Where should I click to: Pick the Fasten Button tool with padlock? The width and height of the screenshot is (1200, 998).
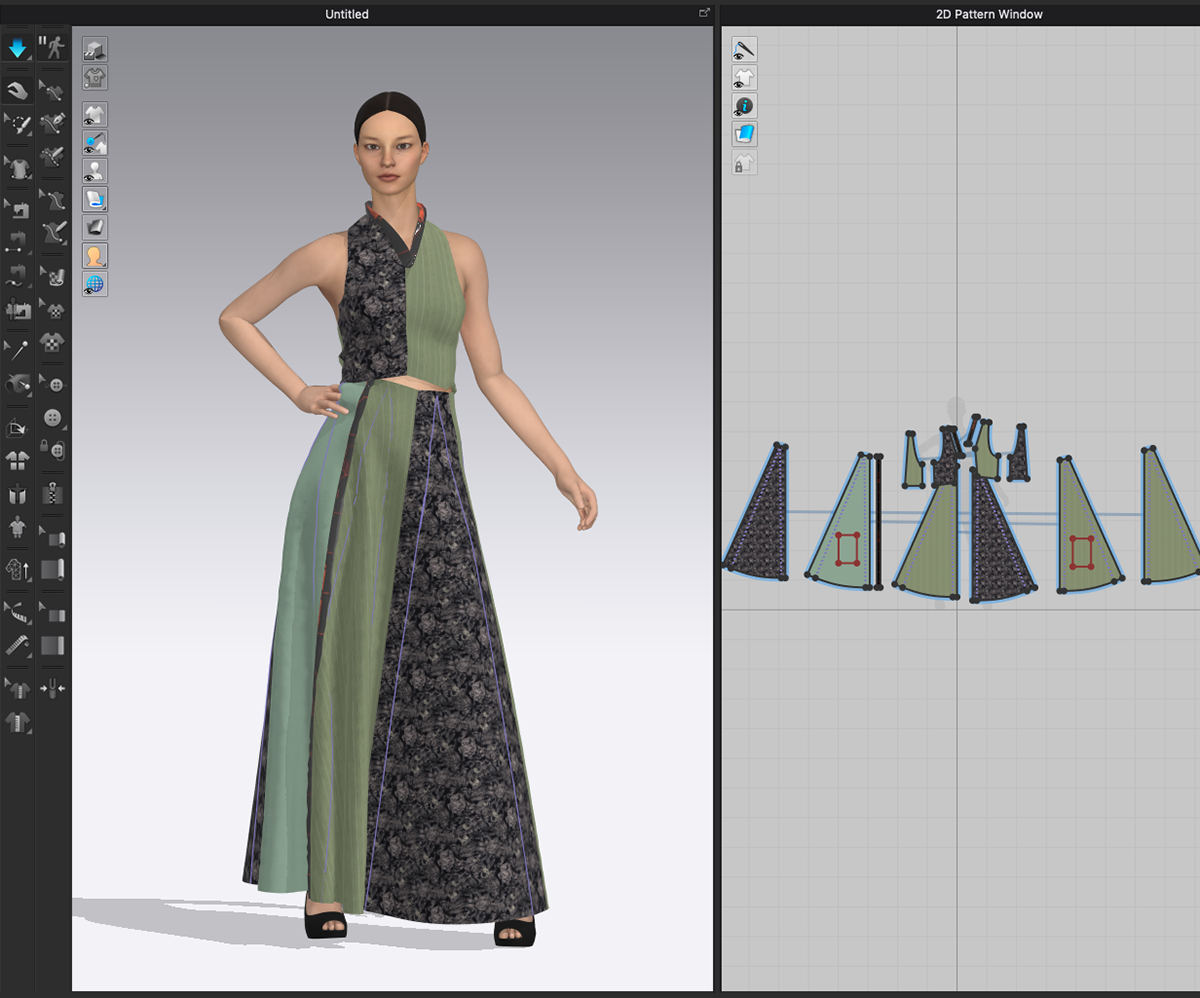pyautogui.click(x=52, y=450)
